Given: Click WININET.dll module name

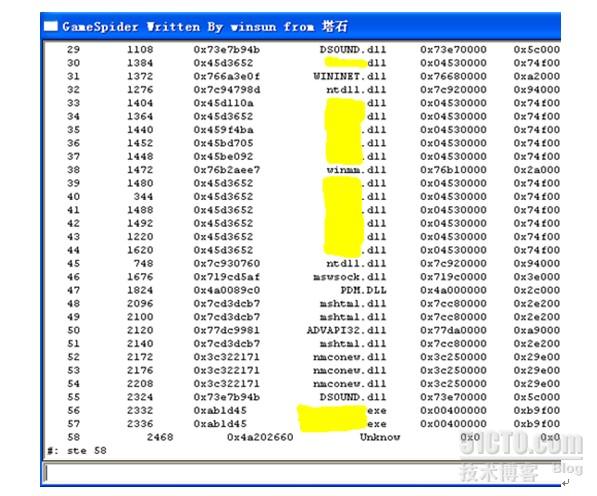Looking at the screenshot, I should click(350, 76).
